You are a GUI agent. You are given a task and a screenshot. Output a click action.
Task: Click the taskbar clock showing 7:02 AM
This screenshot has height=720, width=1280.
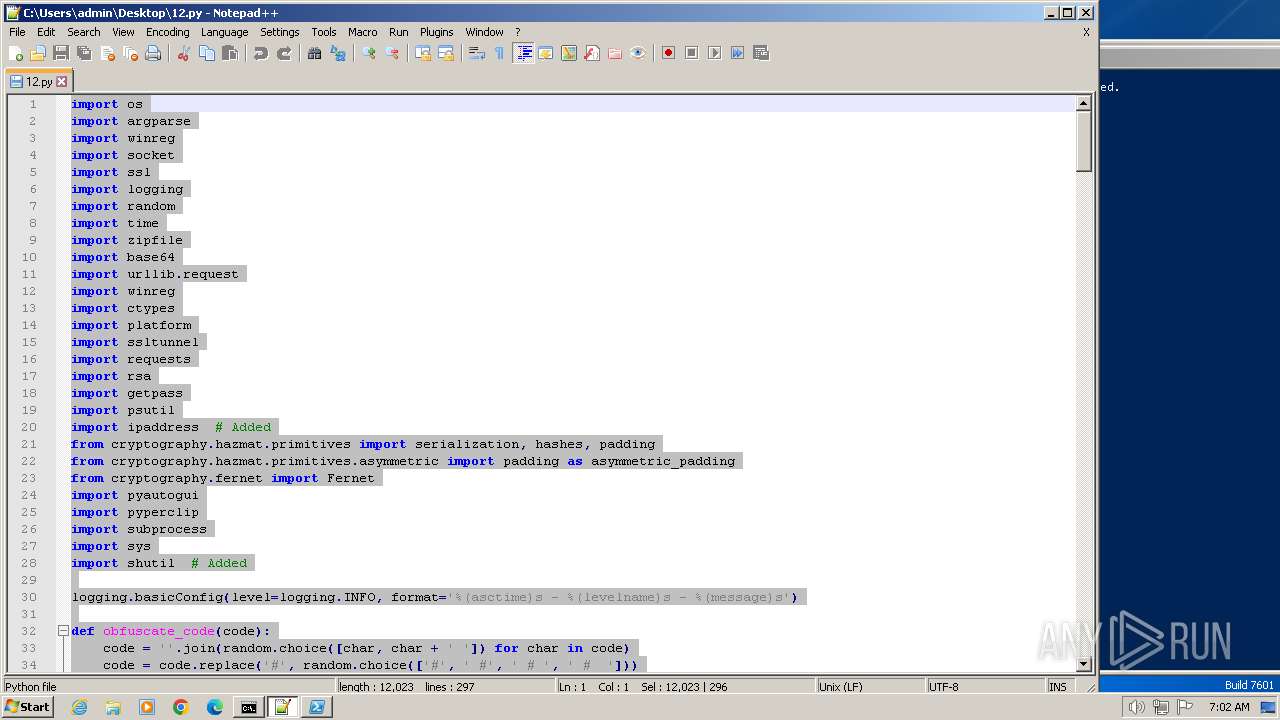pyautogui.click(x=1229, y=707)
